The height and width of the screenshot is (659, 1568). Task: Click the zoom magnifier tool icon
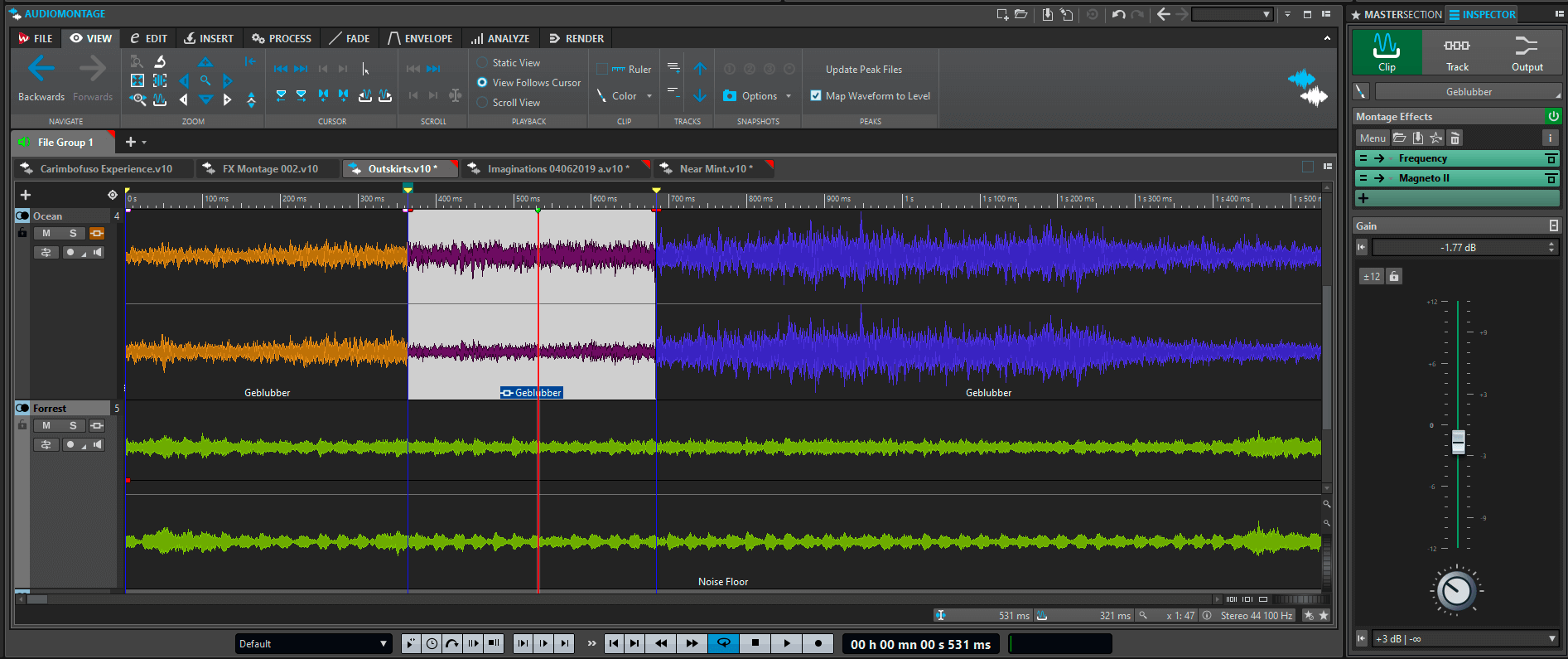pos(205,80)
